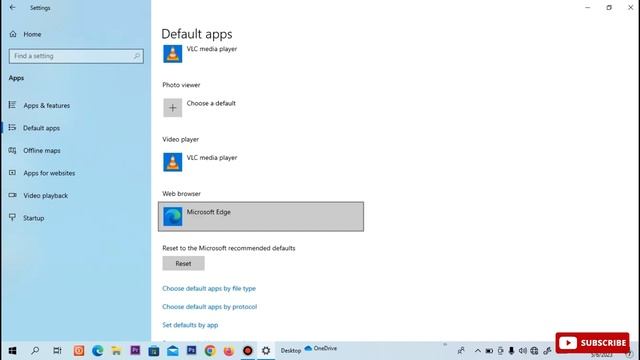
Task: Choose a default Photo viewer plus icon
Action: click(x=173, y=108)
